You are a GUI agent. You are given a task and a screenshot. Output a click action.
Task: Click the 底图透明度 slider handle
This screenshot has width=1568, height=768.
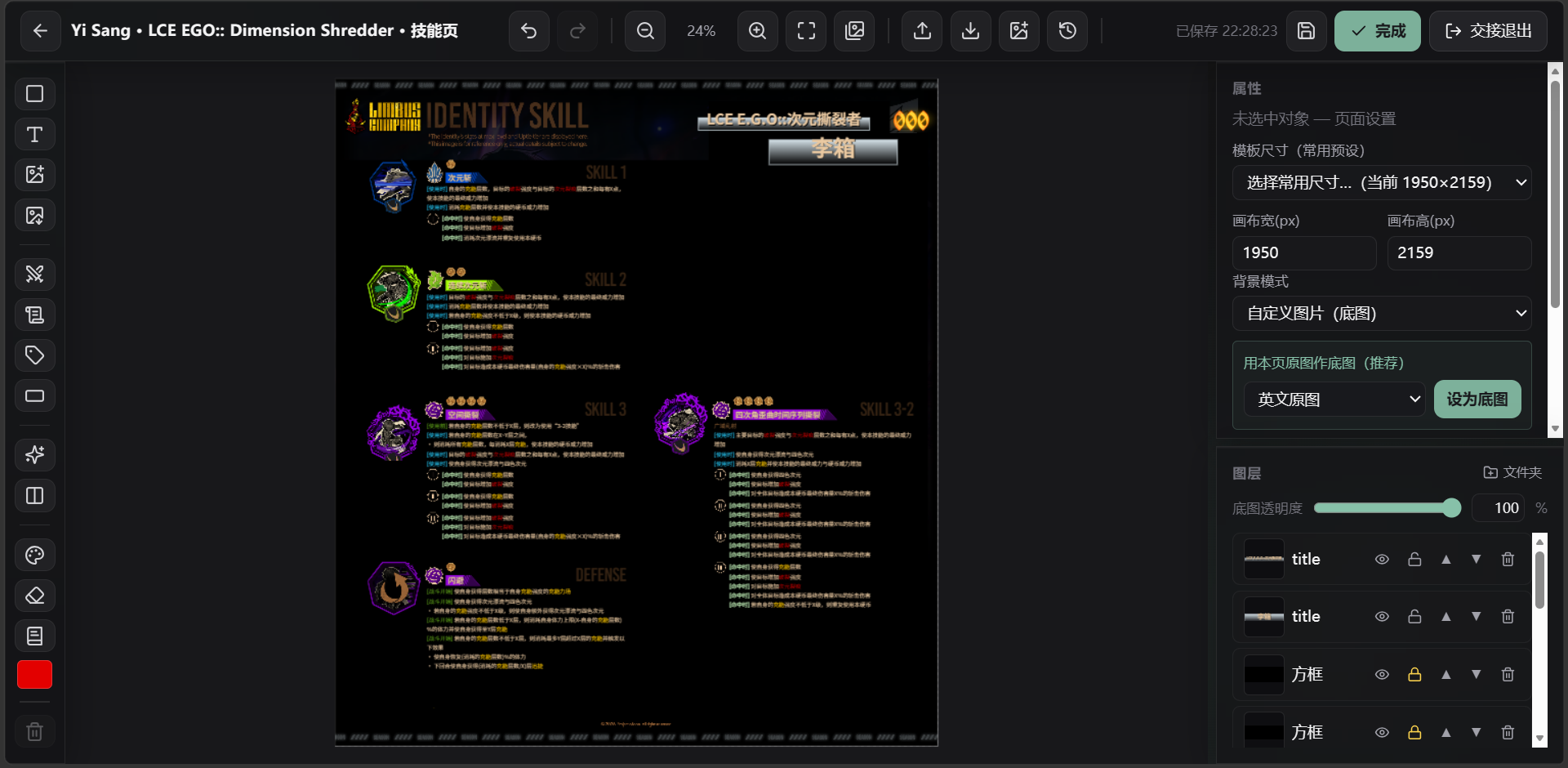(x=1451, y=508)
